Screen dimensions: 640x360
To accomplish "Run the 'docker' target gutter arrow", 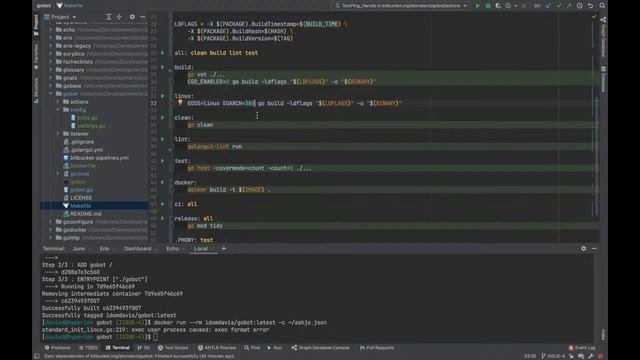I will [162, 182].
